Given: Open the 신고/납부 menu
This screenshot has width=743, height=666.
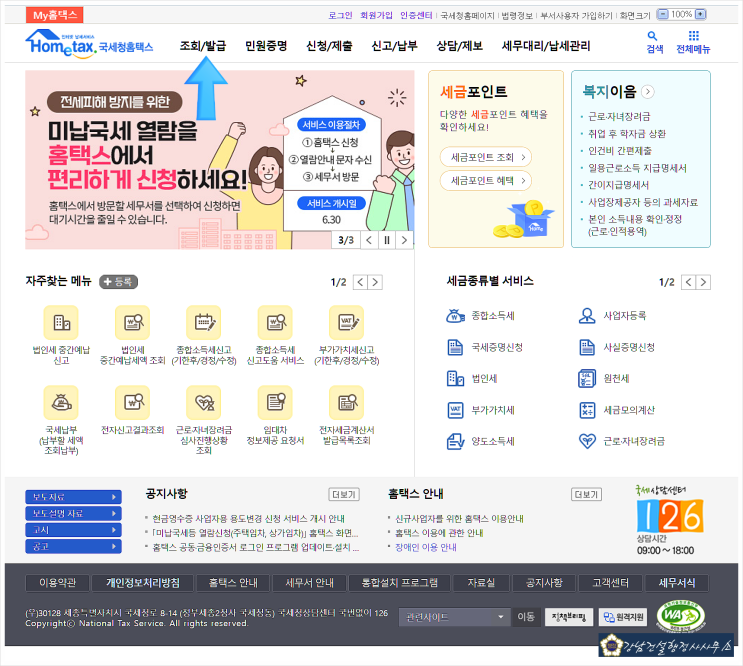Looking at the screenshot, I should point(394,46).
